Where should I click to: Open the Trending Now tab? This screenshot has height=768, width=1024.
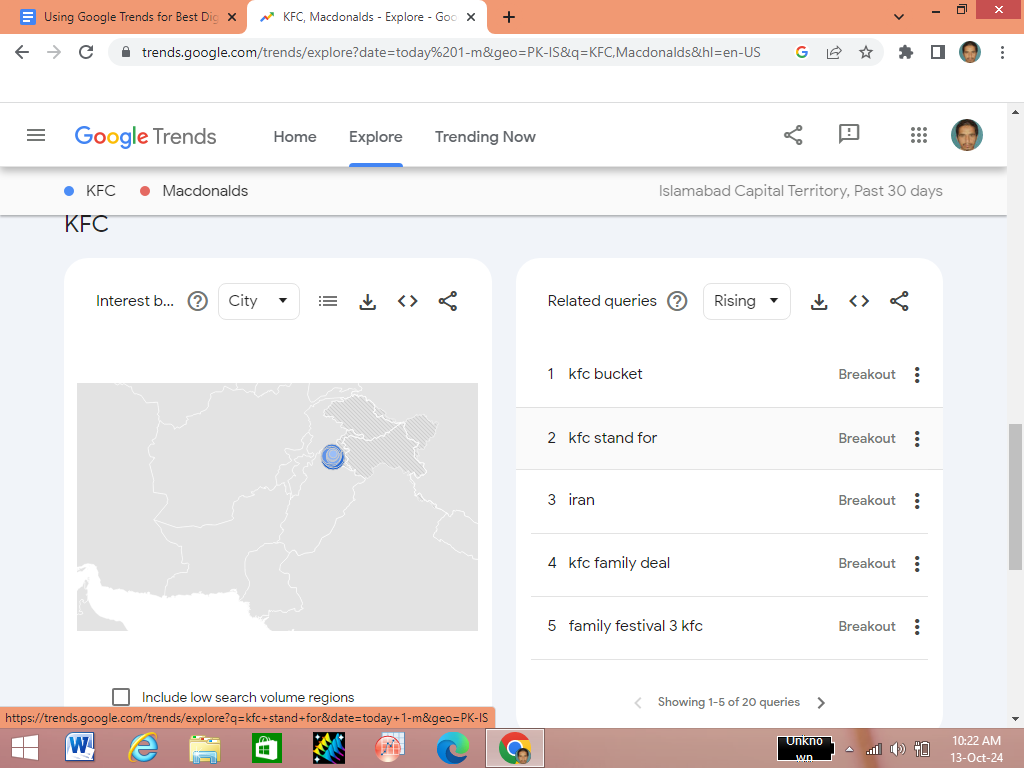click(x=485, y=136)
